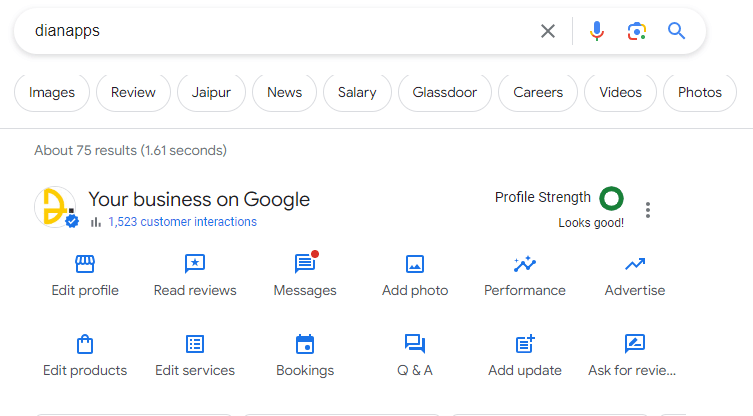Open the Bookings calendar icon
This screenshot has height=416, width=753.
tap(305, 344)
